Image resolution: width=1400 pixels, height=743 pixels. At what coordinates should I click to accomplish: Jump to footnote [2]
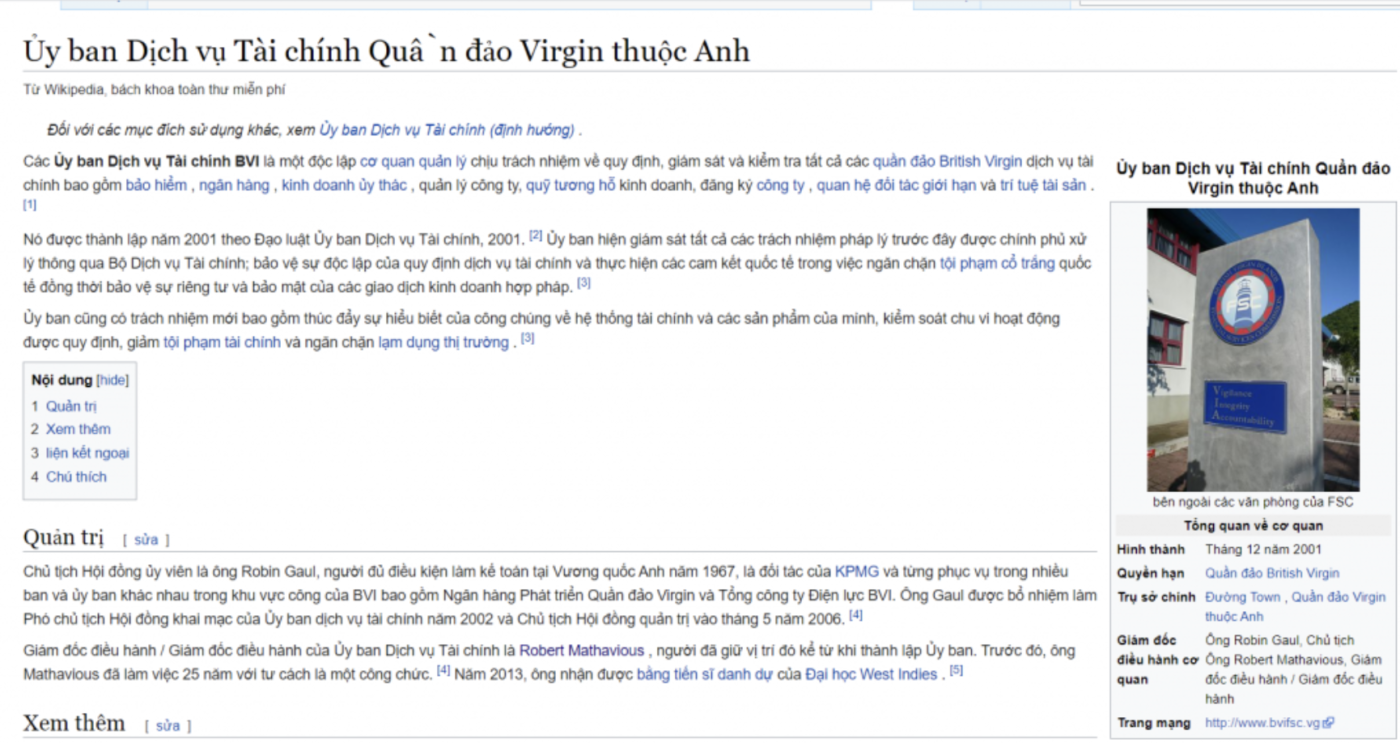536,235
